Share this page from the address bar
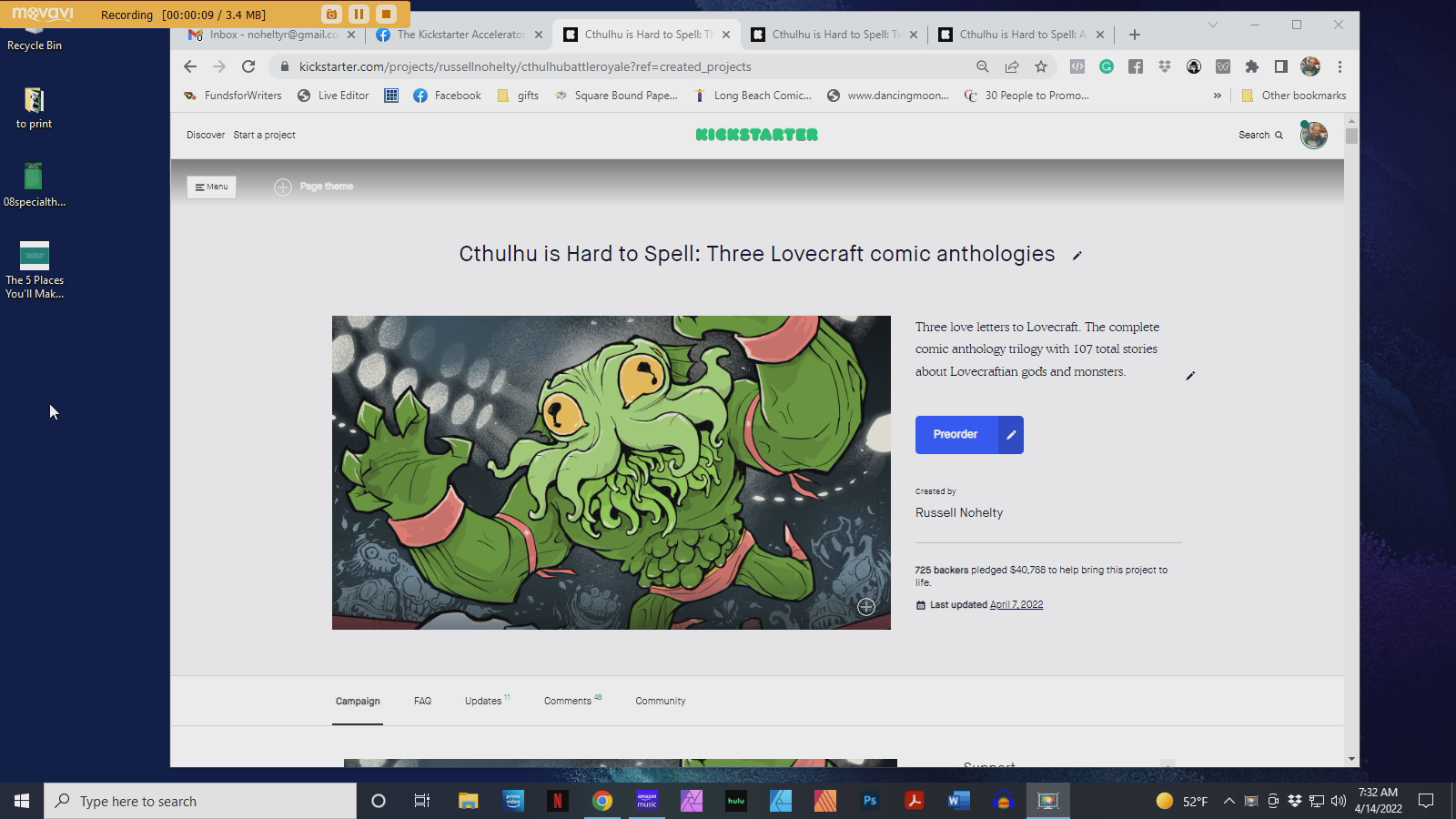The height and width of the screenshot is (819, 1456). click(1011, 66)
